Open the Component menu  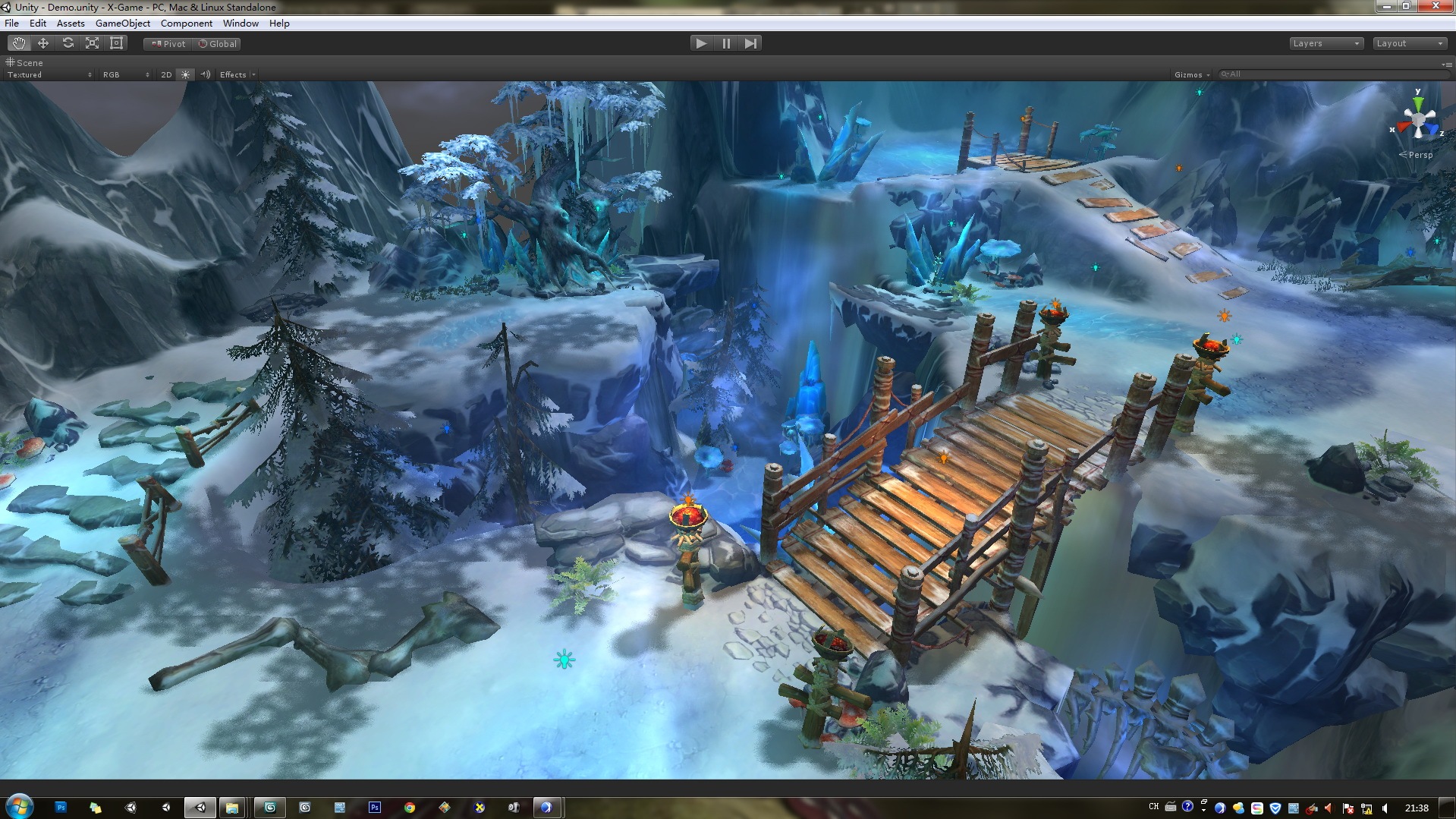pos(187,24)
